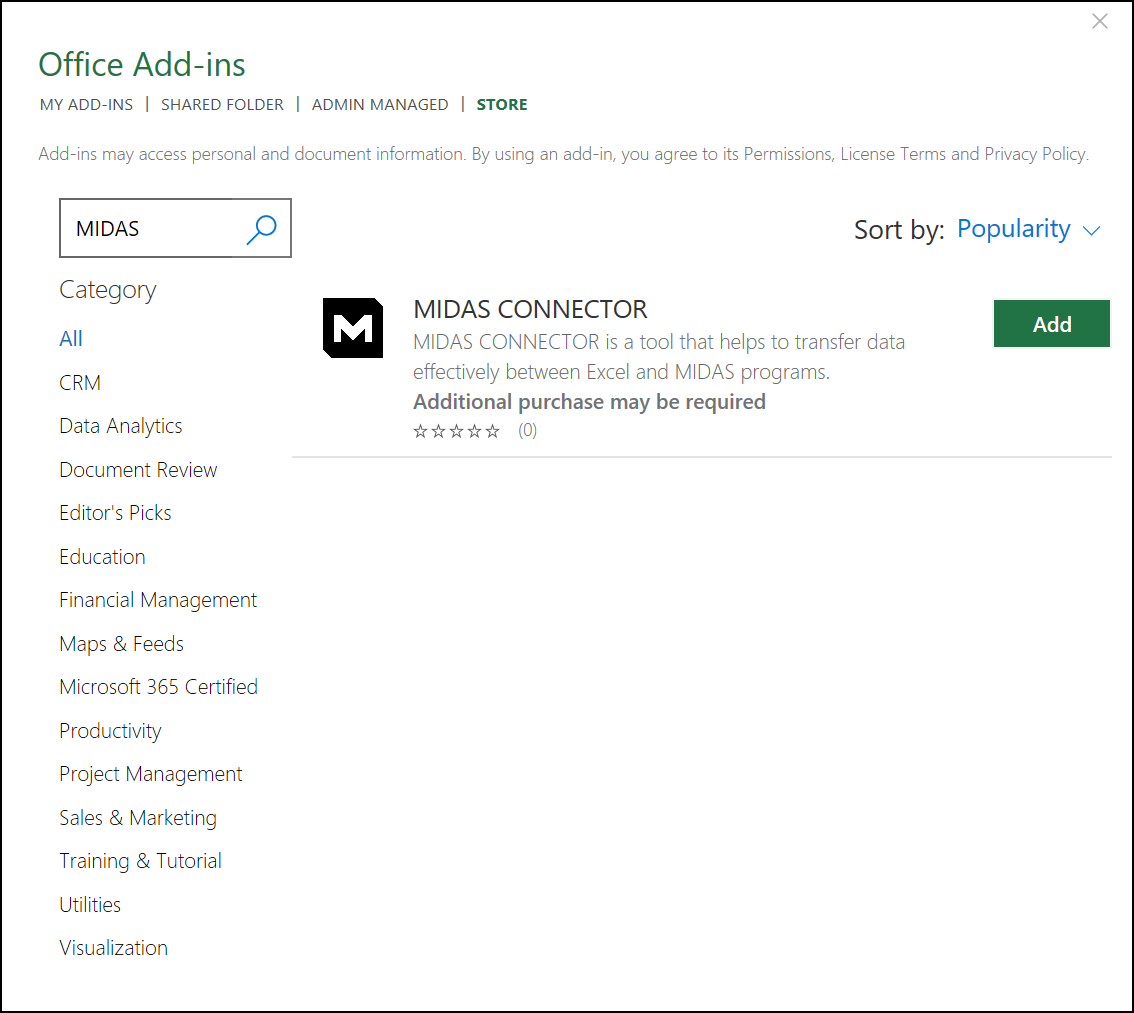1134x1013 pixels.
Task: Switch to the MY ADD-INS tab
Action: point(86,104)
